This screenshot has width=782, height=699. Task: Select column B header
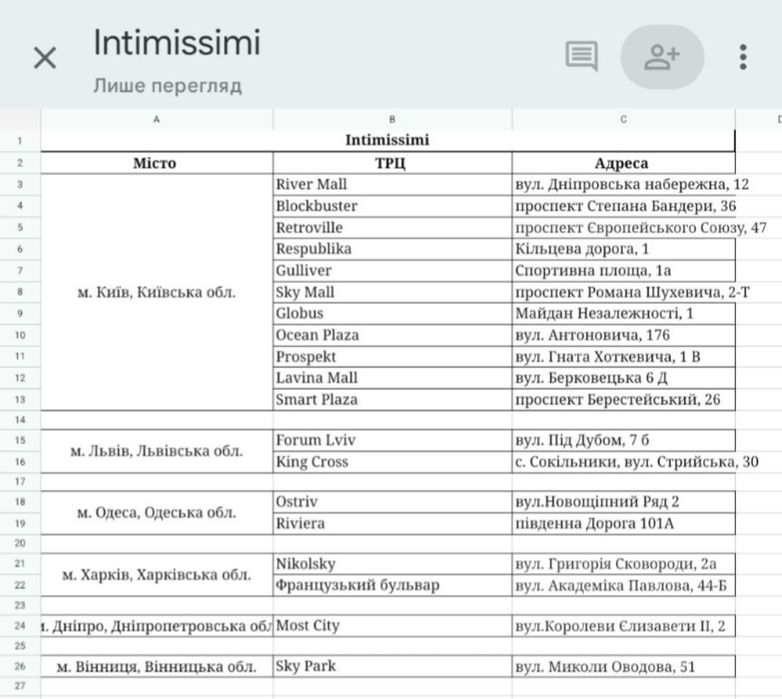tap(392, 120)
